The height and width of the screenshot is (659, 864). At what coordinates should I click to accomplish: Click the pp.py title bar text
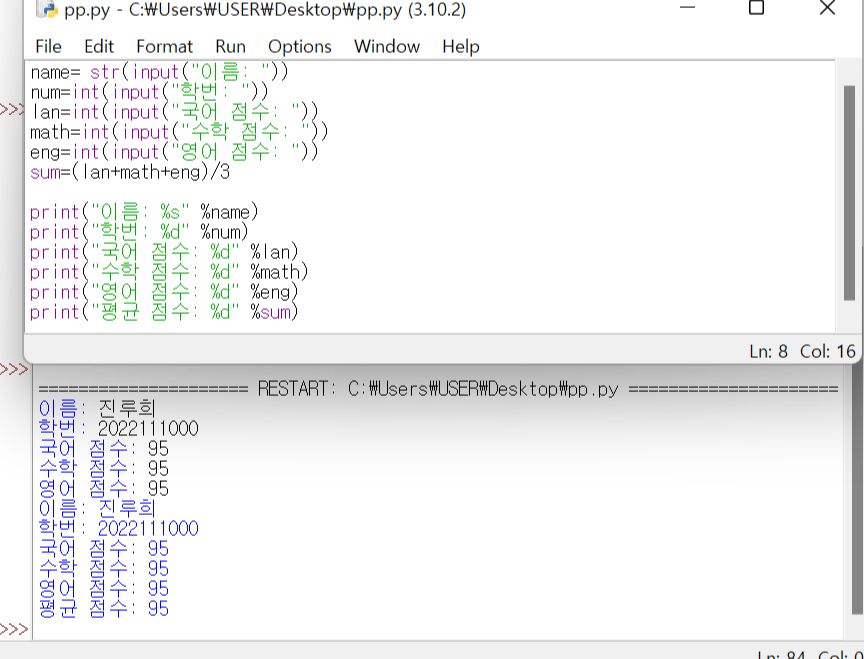[x=265, y=9]
